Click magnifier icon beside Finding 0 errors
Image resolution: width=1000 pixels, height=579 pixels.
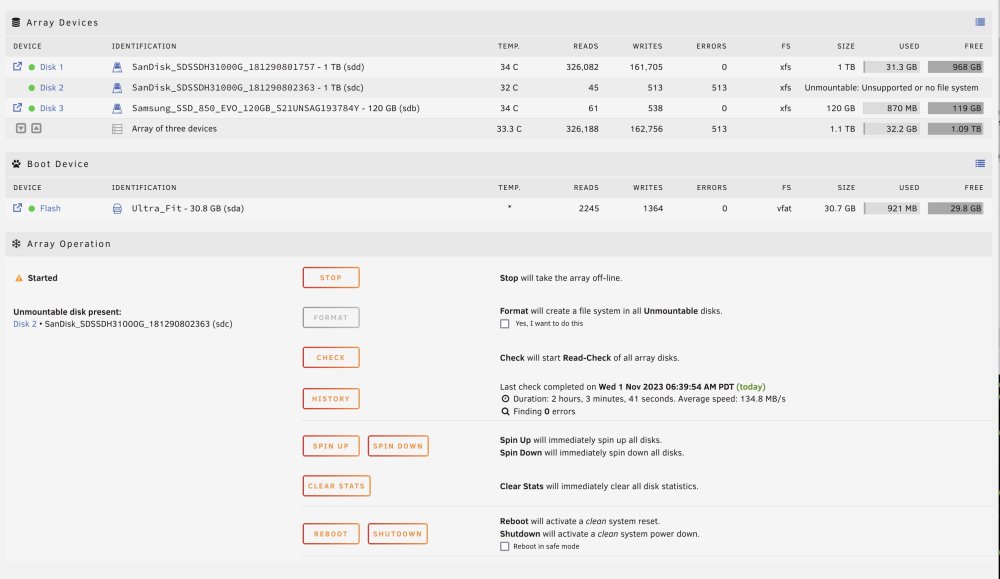(505, 412)
